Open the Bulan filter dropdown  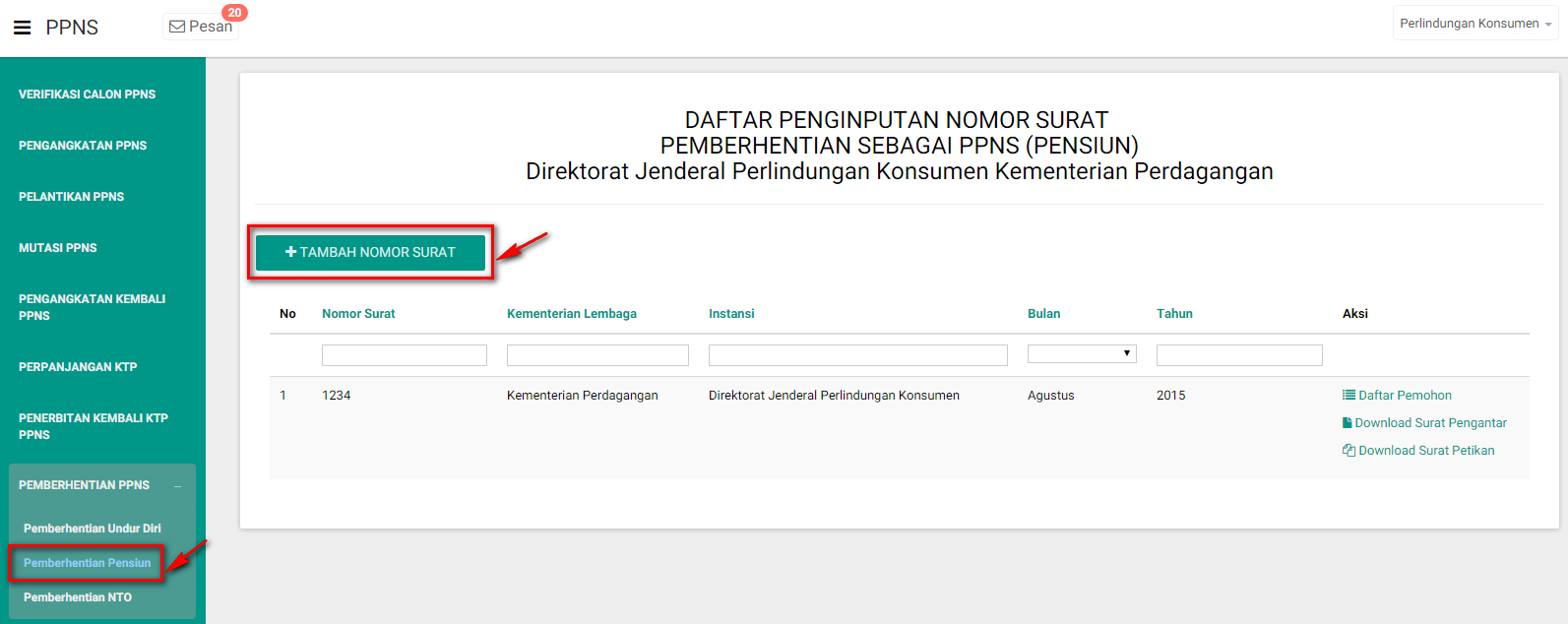point(1081,354)
